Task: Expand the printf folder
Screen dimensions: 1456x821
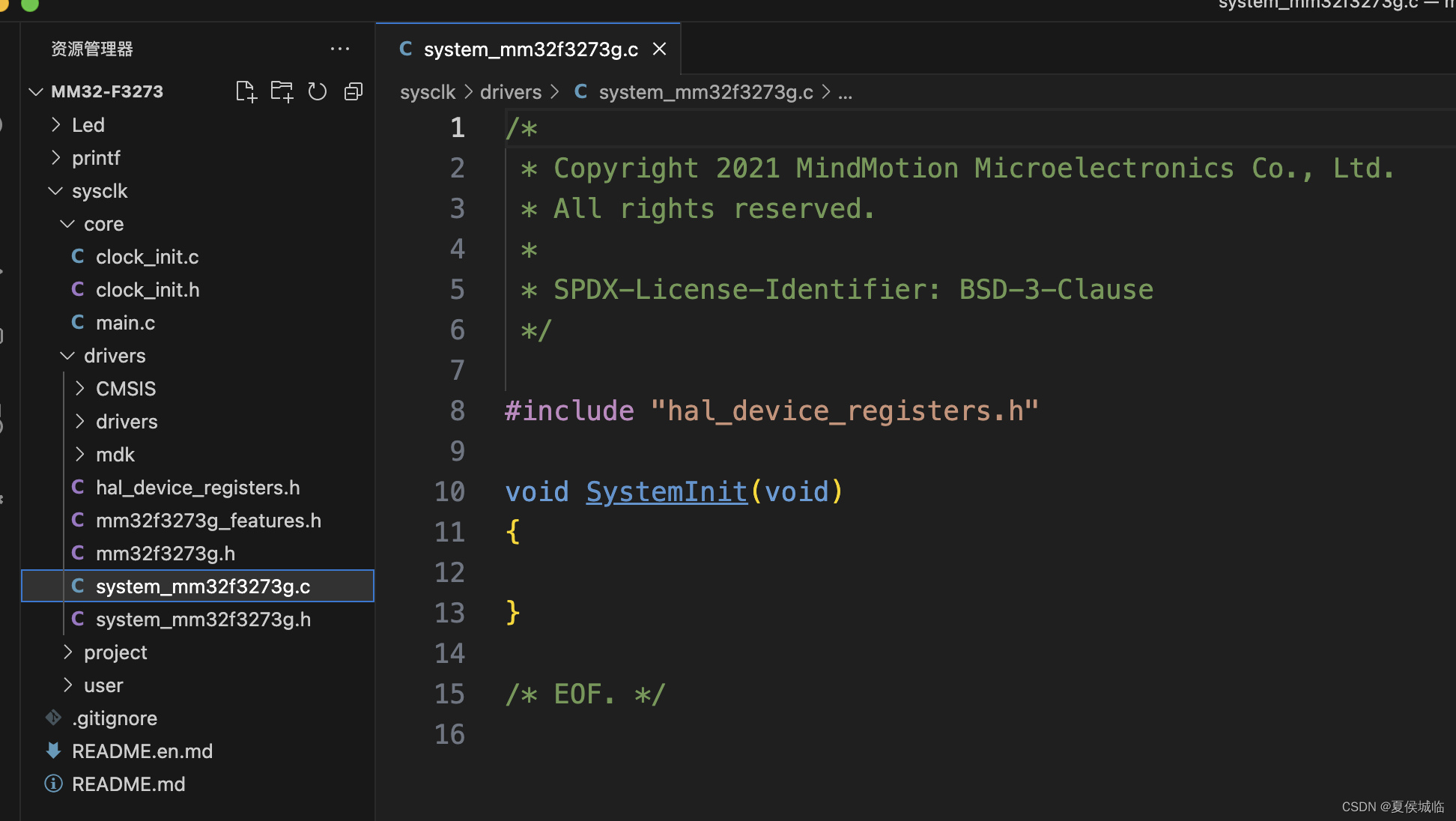Action: coord(56,157)
